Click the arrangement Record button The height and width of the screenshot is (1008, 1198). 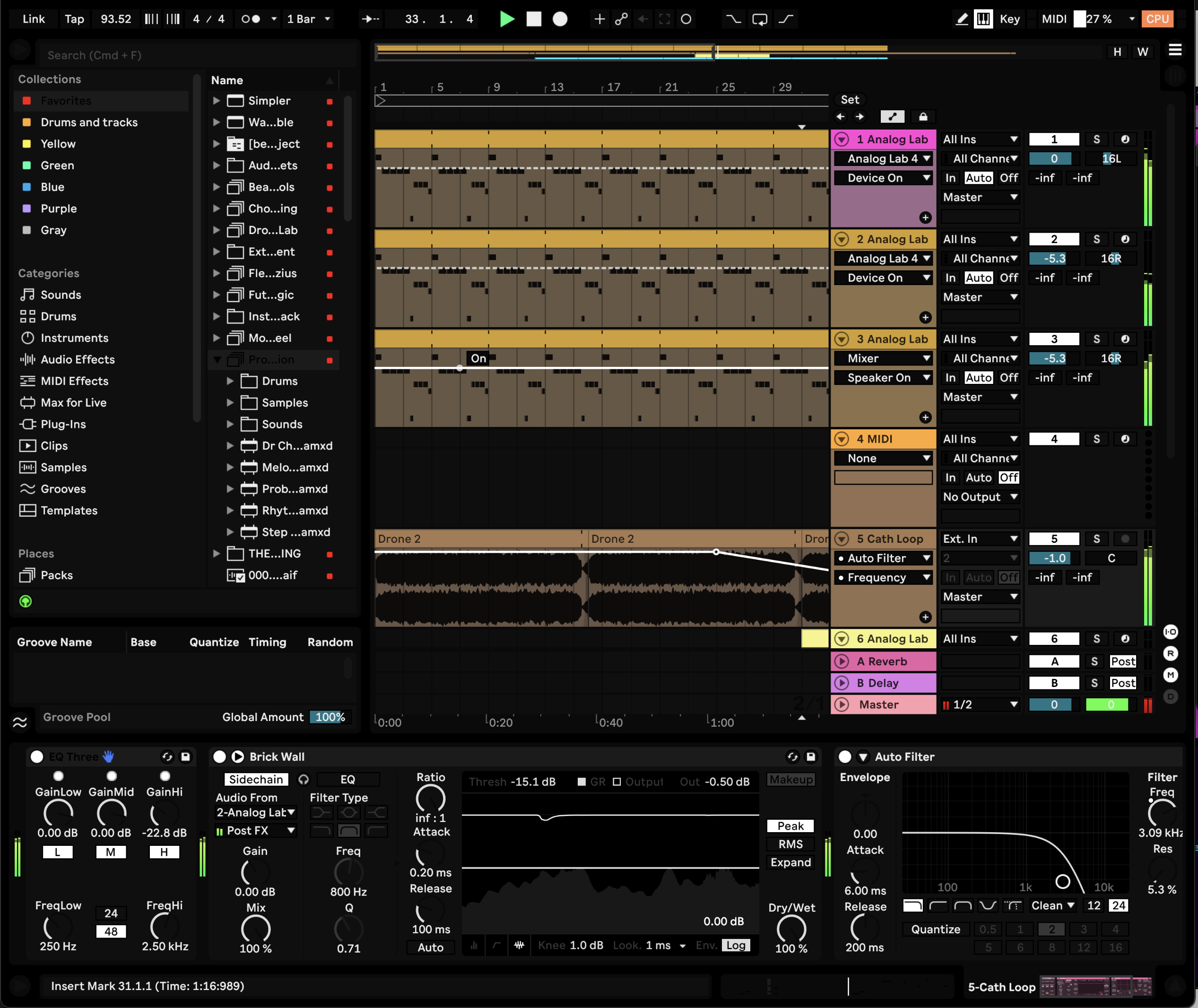coord(560,19)
